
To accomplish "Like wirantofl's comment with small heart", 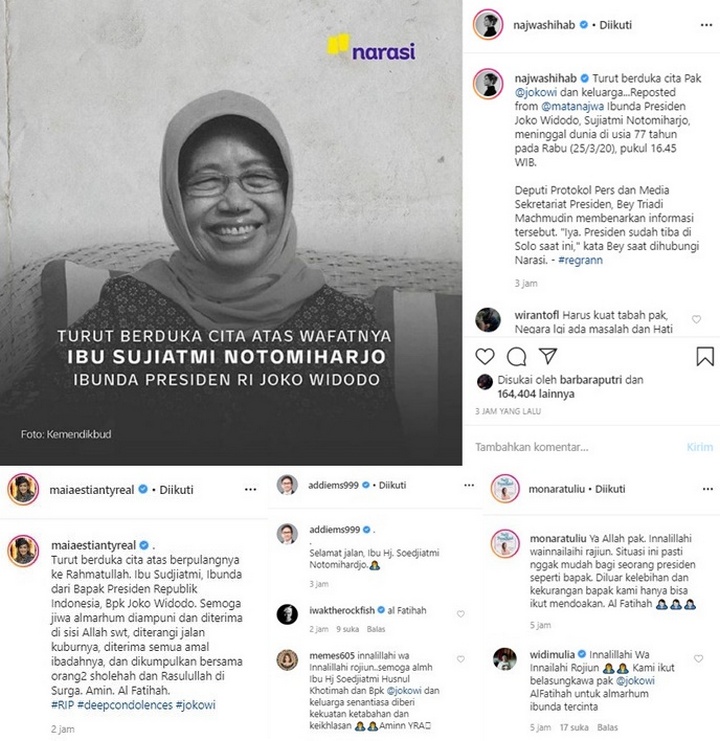I will pos(696,319).
